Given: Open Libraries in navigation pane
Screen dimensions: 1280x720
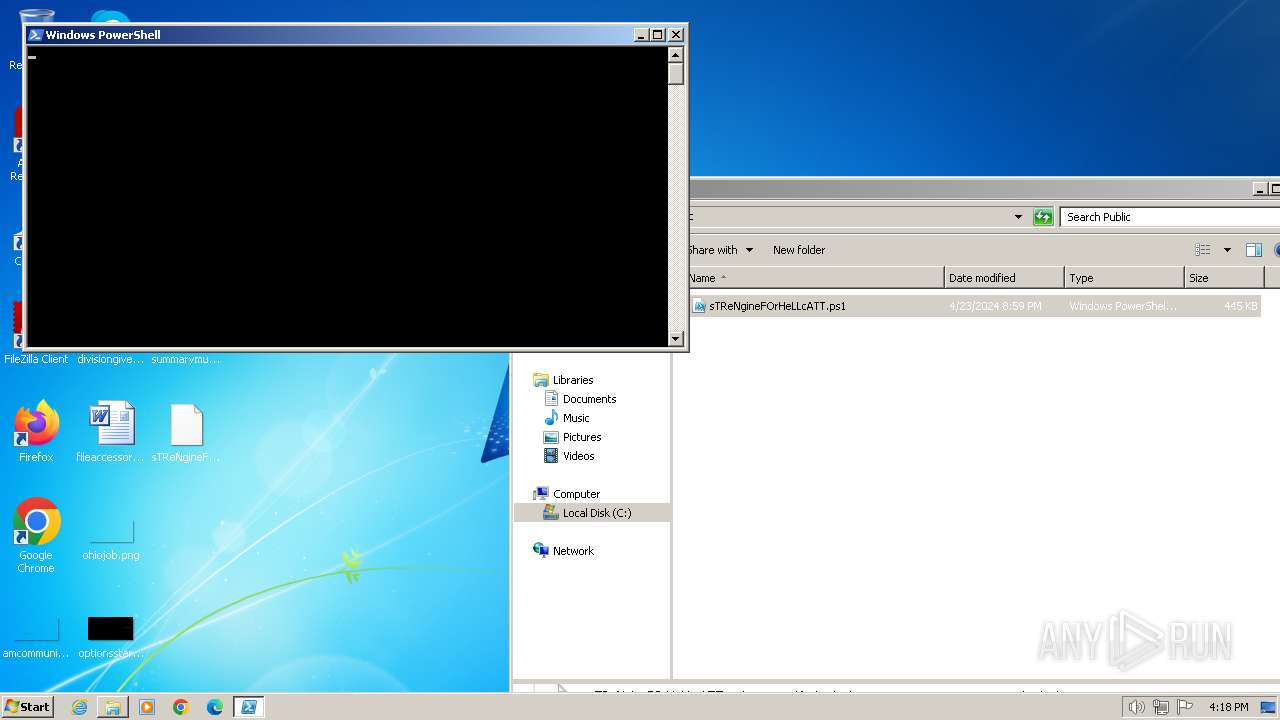Looking at the screenshot, I should click(x=573, y=380).
